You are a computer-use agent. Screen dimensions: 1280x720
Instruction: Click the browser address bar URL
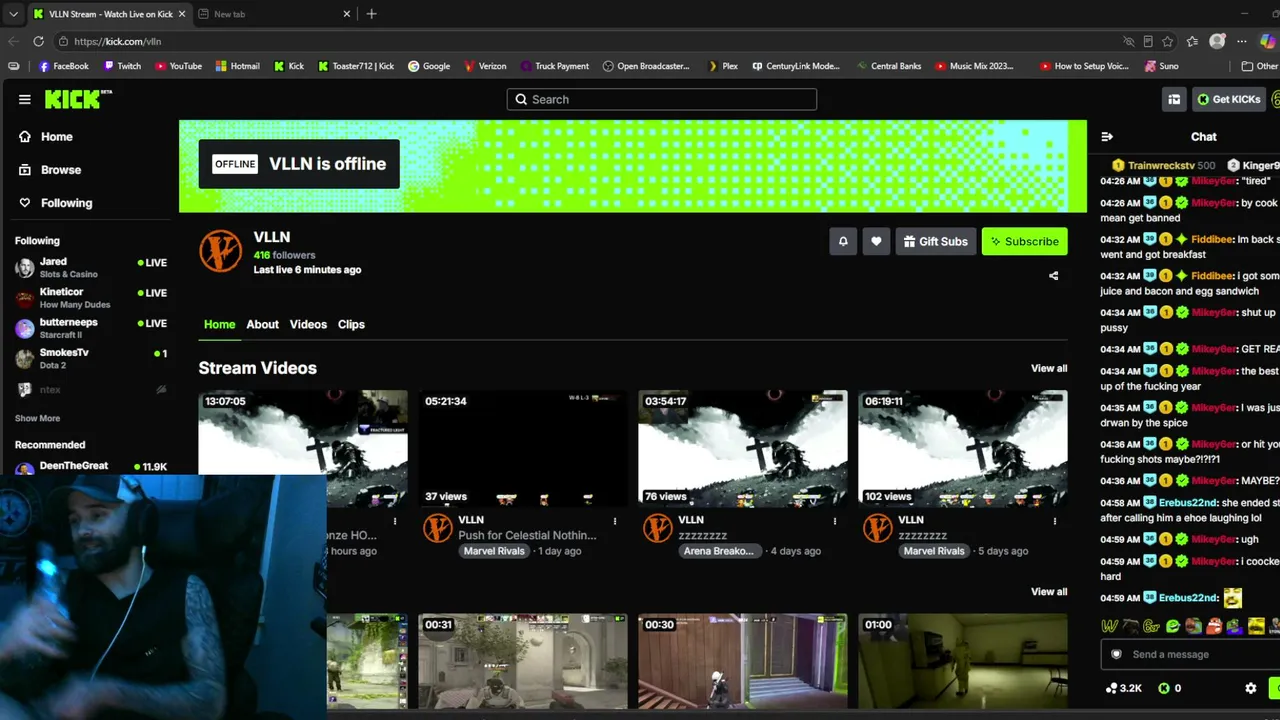pyautogui.click(x=117, y=41)
